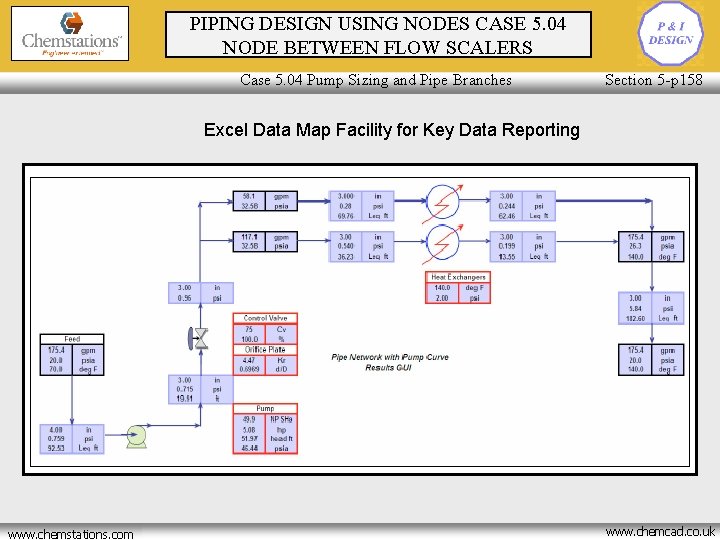Select the 13.55 Leq ft value
The image size is (720, 540).
(x=506, y=257)
